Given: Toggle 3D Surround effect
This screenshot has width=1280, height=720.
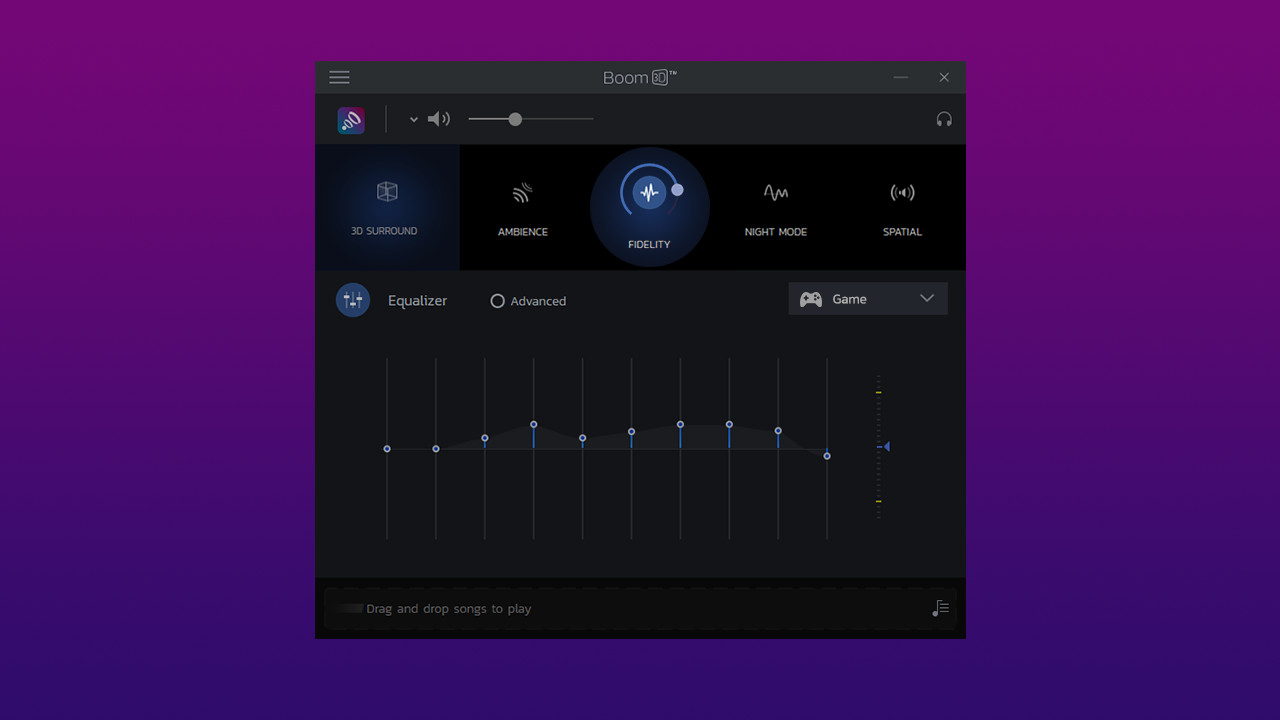Looking at the screenshot, I should 386,207.
